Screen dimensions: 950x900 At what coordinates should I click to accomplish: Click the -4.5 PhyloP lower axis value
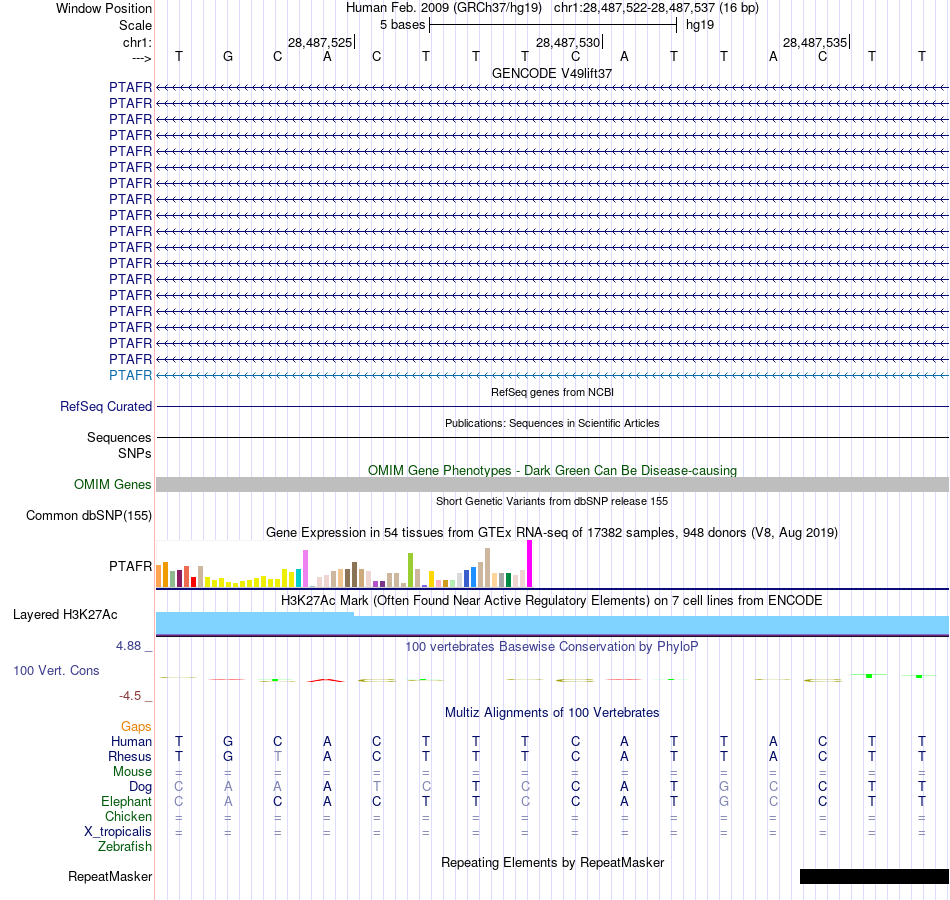click(130, 696)
